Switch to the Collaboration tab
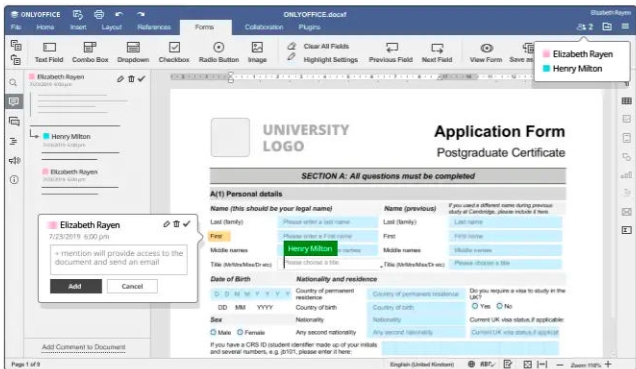The width and height of the screenshot is (636, 369). coord(264,27)
